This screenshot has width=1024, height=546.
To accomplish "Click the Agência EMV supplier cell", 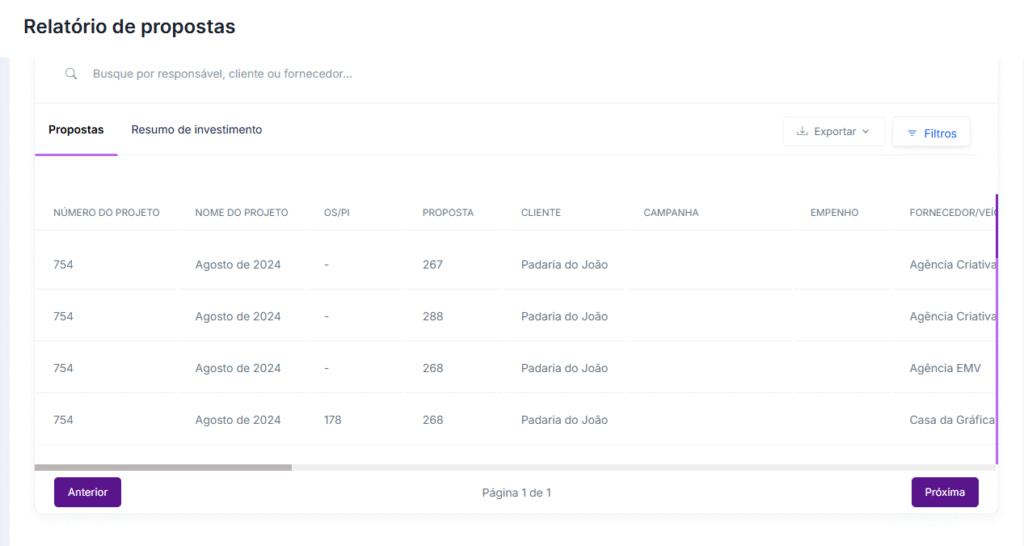I will (944, 369).
